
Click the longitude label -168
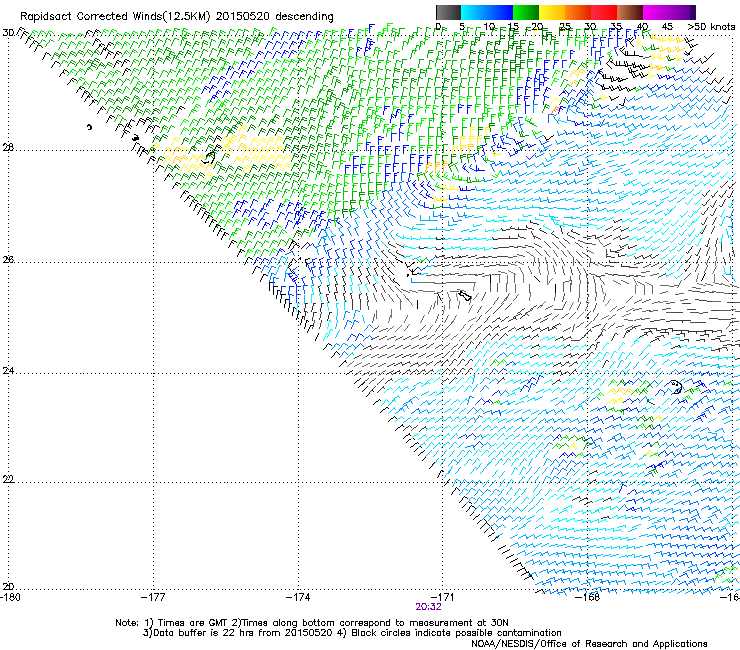pos(588,597)
